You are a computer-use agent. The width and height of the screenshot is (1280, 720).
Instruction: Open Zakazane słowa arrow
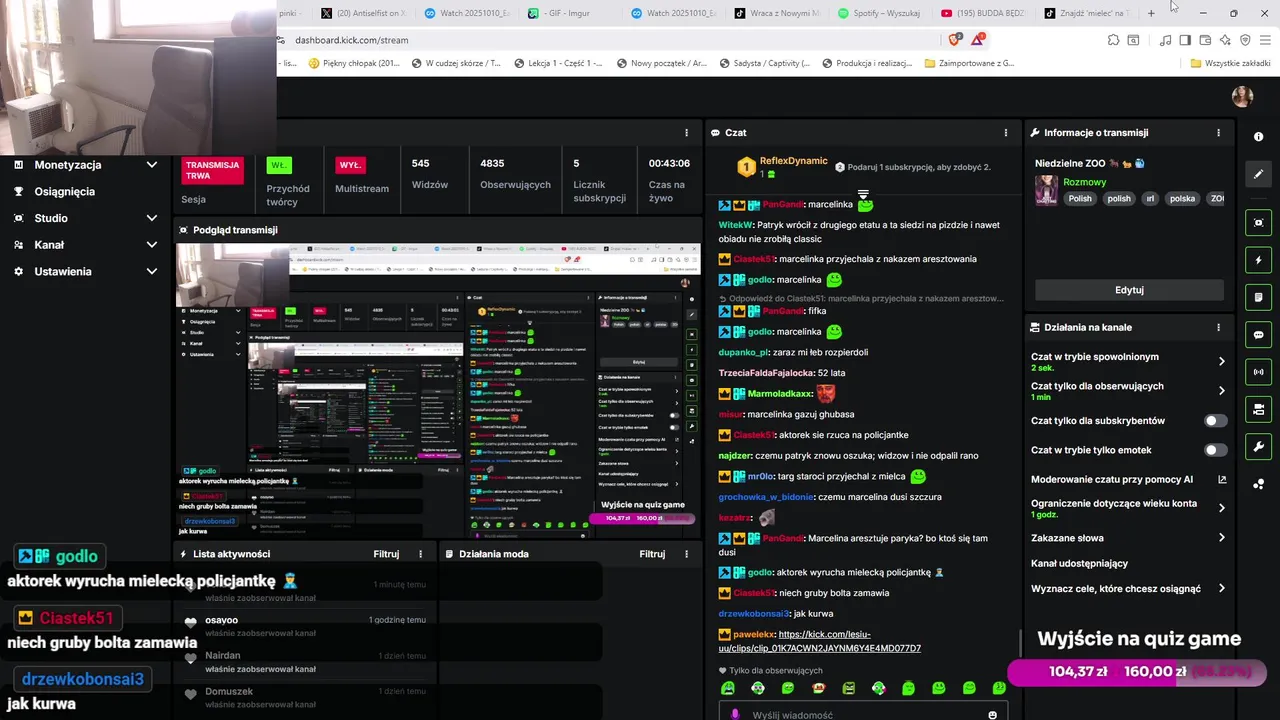(x=1221, y=537)
